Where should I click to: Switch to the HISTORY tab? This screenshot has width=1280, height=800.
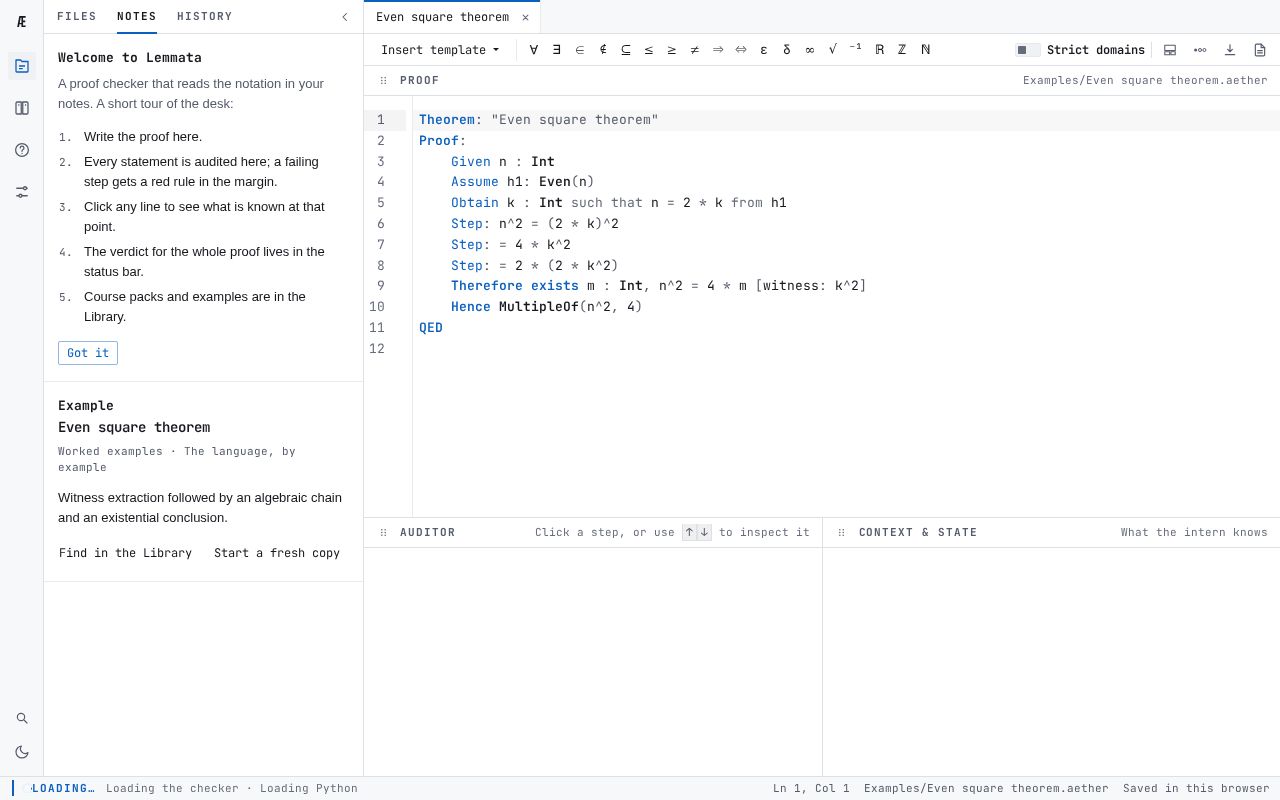205,17
